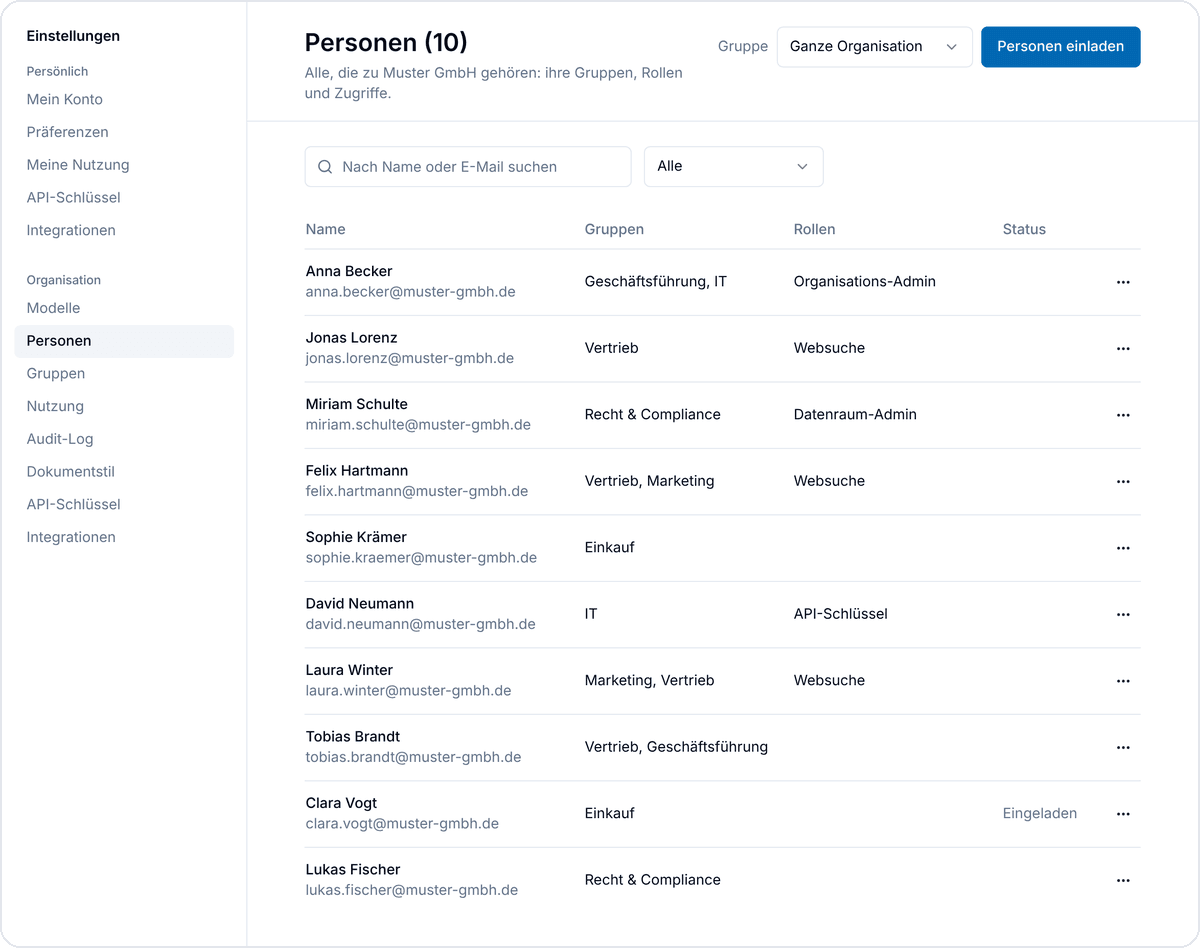Viewport: 1200px width, 948px height.
Task: Select the name Miriam Schulte
Action: (x=357, y=404)
